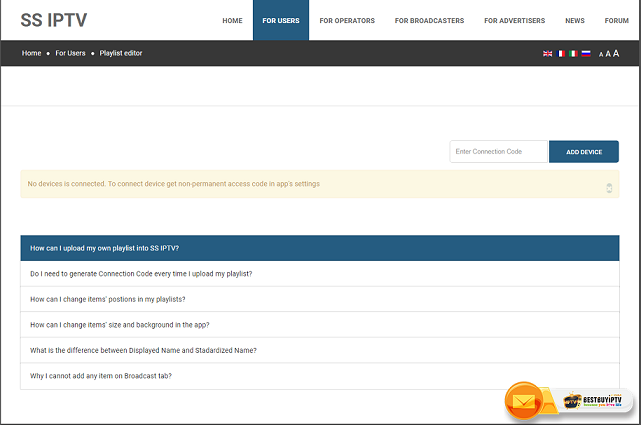
Task: Click the Enter Connection Code field
Action: coord(499,151)
